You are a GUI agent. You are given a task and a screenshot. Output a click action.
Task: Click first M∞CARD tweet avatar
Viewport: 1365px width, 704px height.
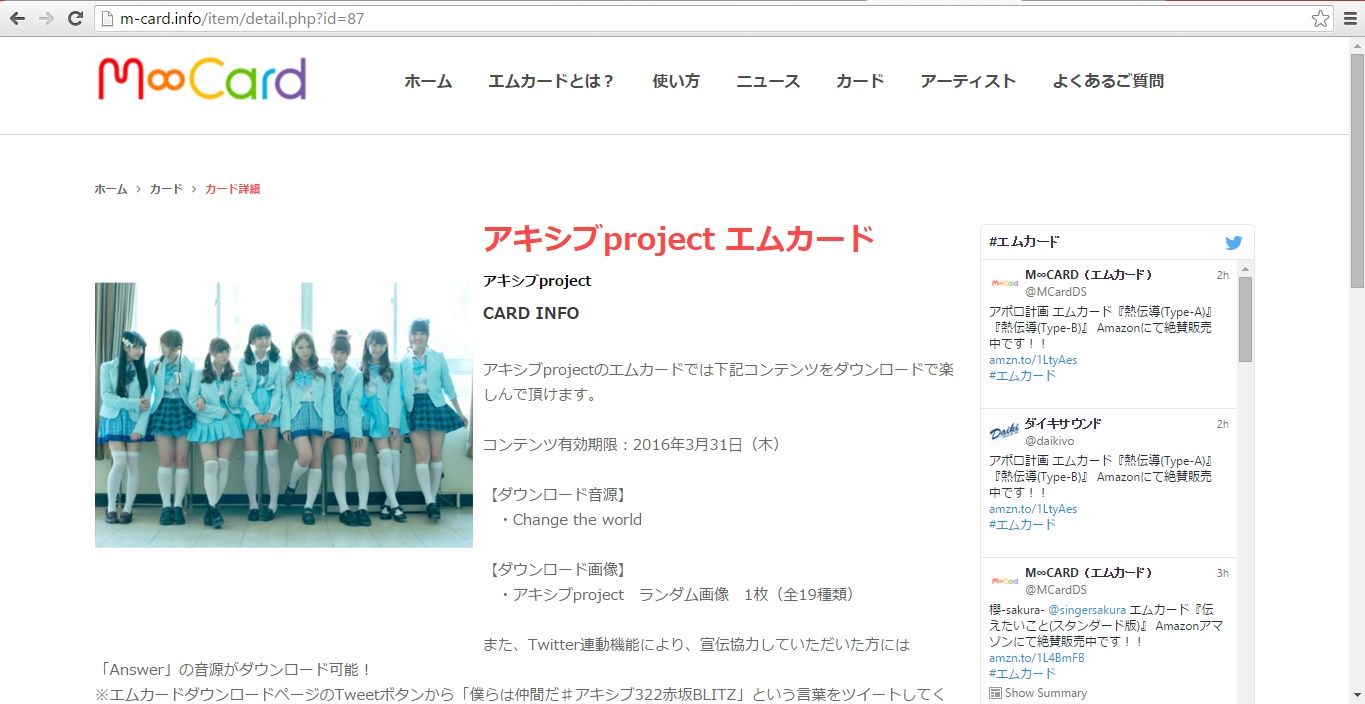point(1004,283)
